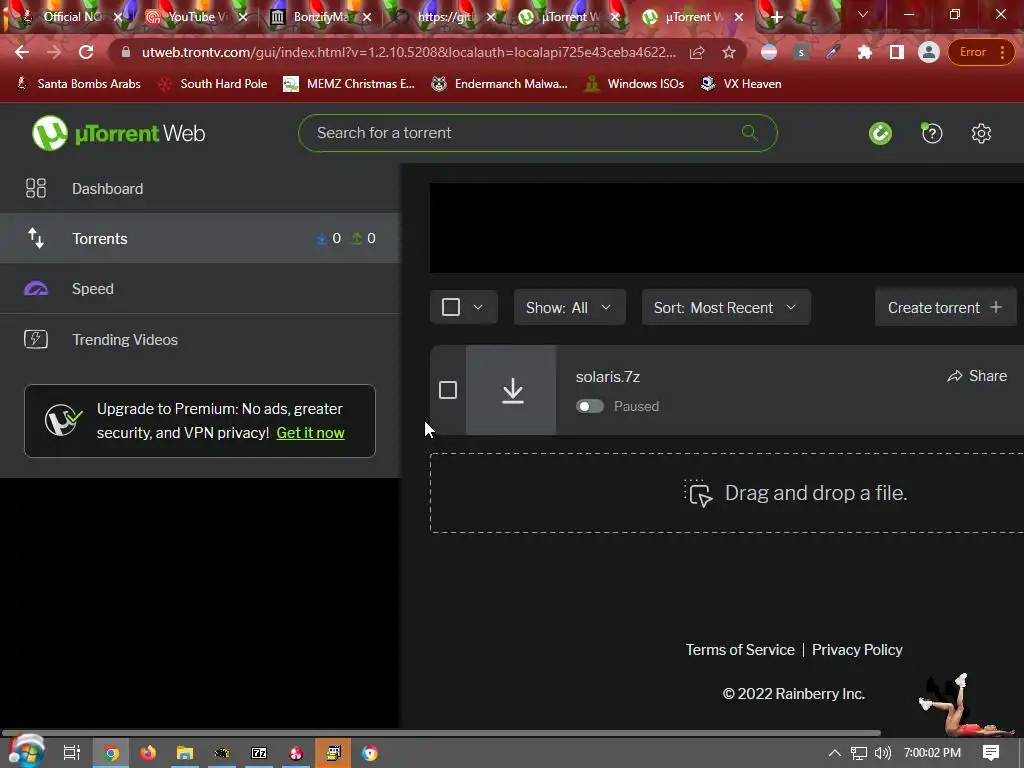This screenshot has height=768, width=1024.
Task: Tick the select-all torrents checkbox
Action: tap(451, 307)
